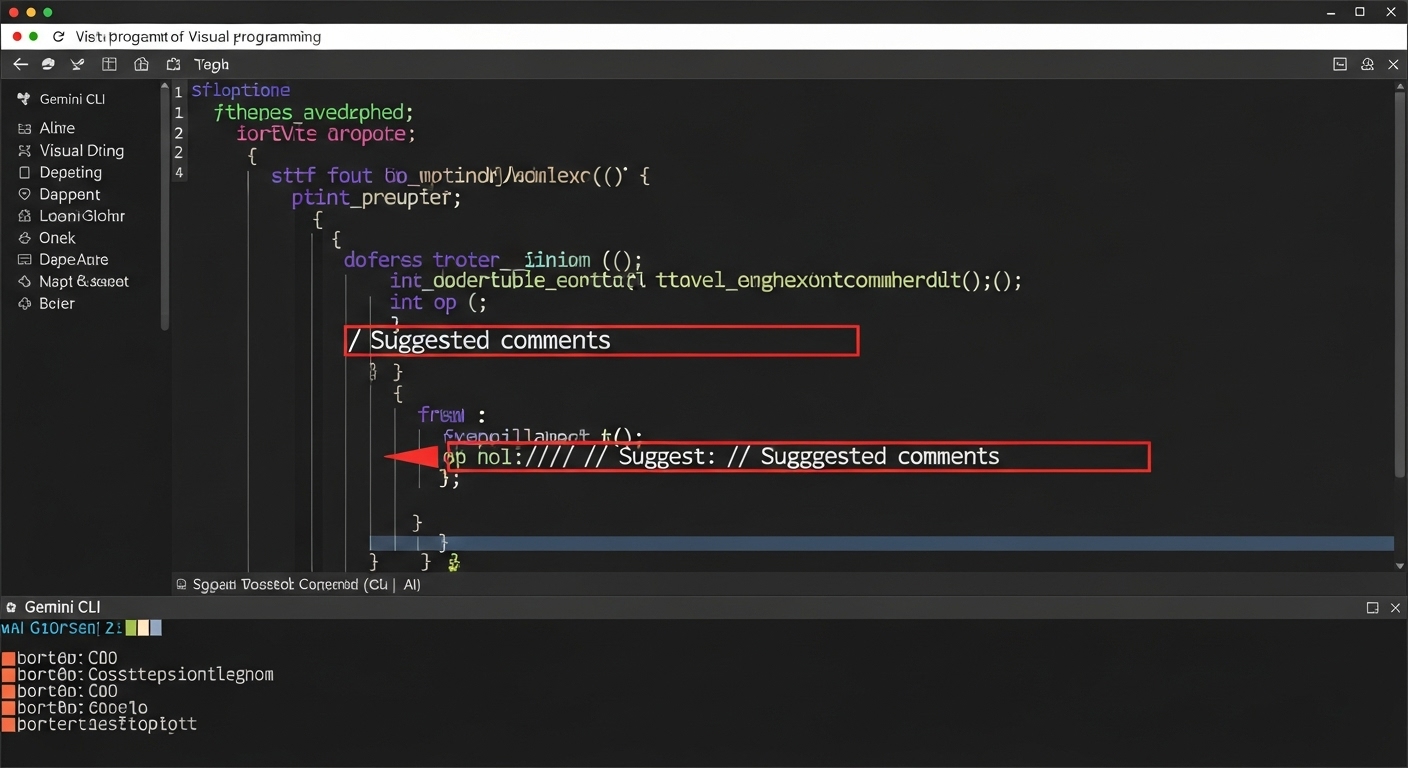Viewport: 1408px width, 768px height.
Task: Select the LooniGlohr icon in the sidebar
Action: click(x=23, y=216)
